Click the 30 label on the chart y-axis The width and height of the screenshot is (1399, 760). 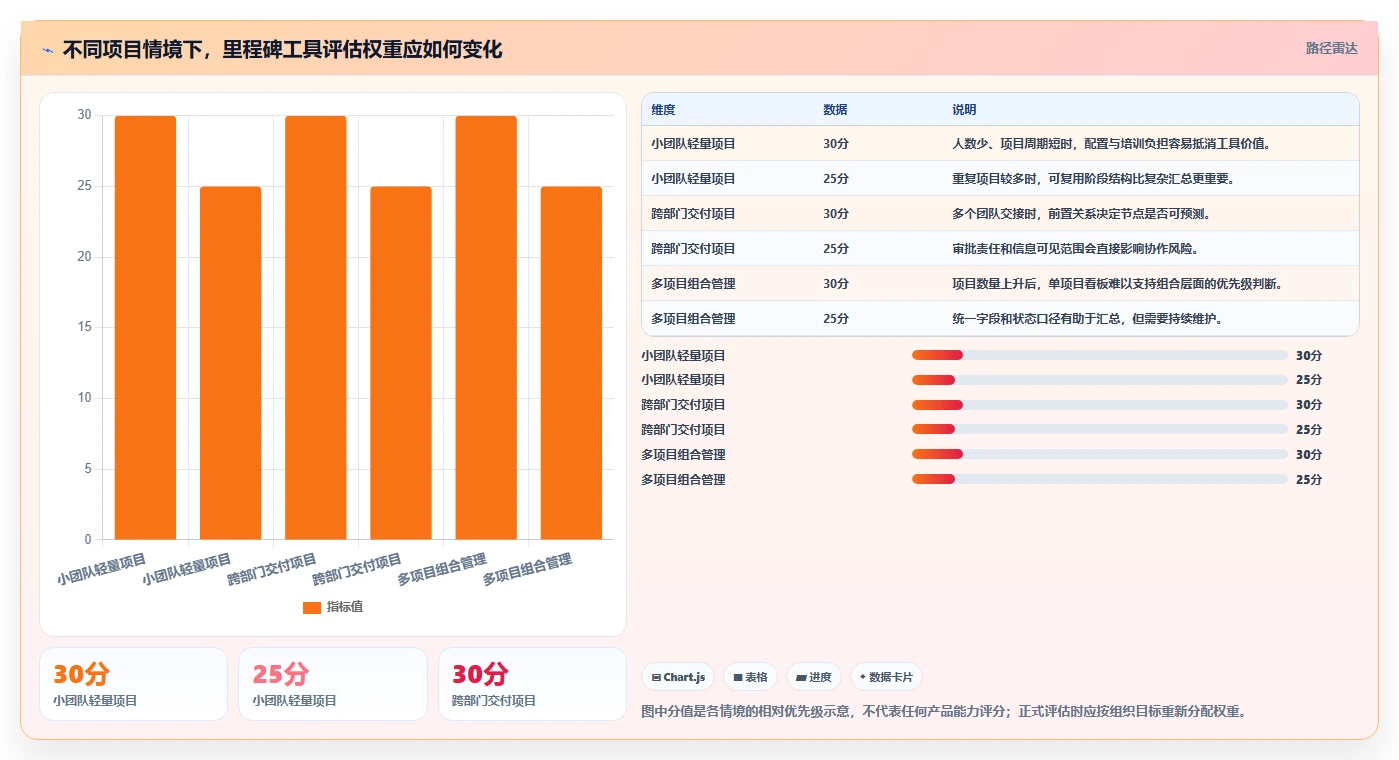(84, 116)
